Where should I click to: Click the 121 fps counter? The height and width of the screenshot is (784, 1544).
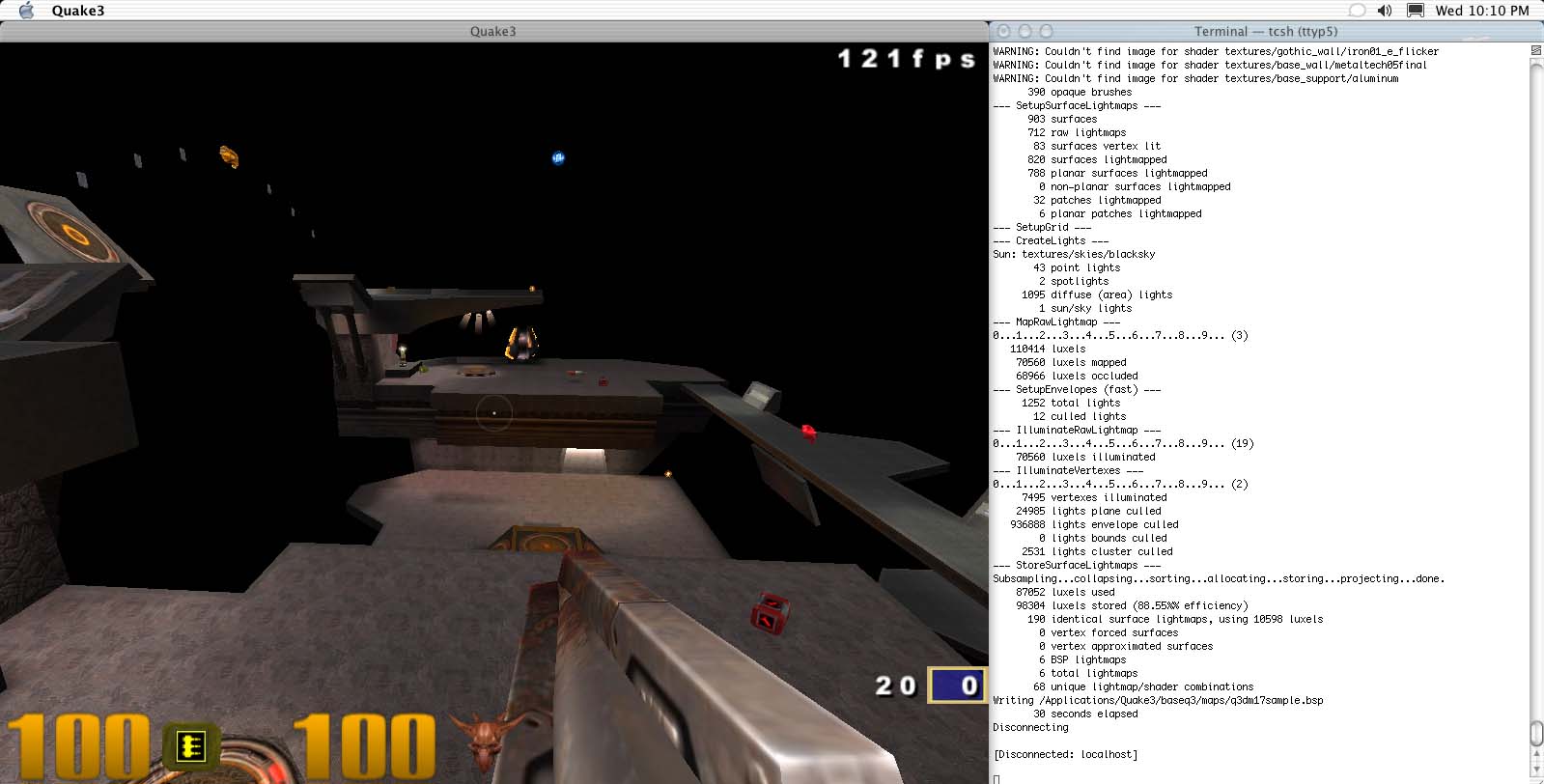point(906,59)
